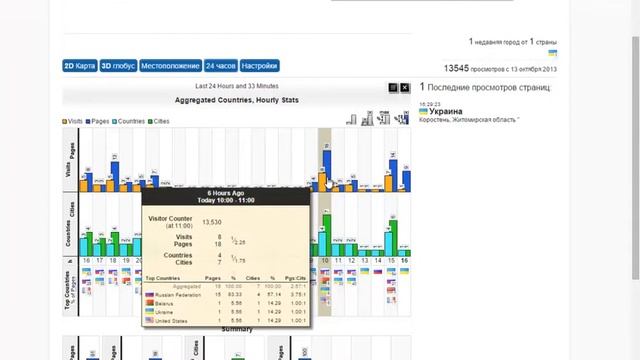Click the Ukraine flag under hour 12
The image size is (640, 360).
click(x=351, y=281)
